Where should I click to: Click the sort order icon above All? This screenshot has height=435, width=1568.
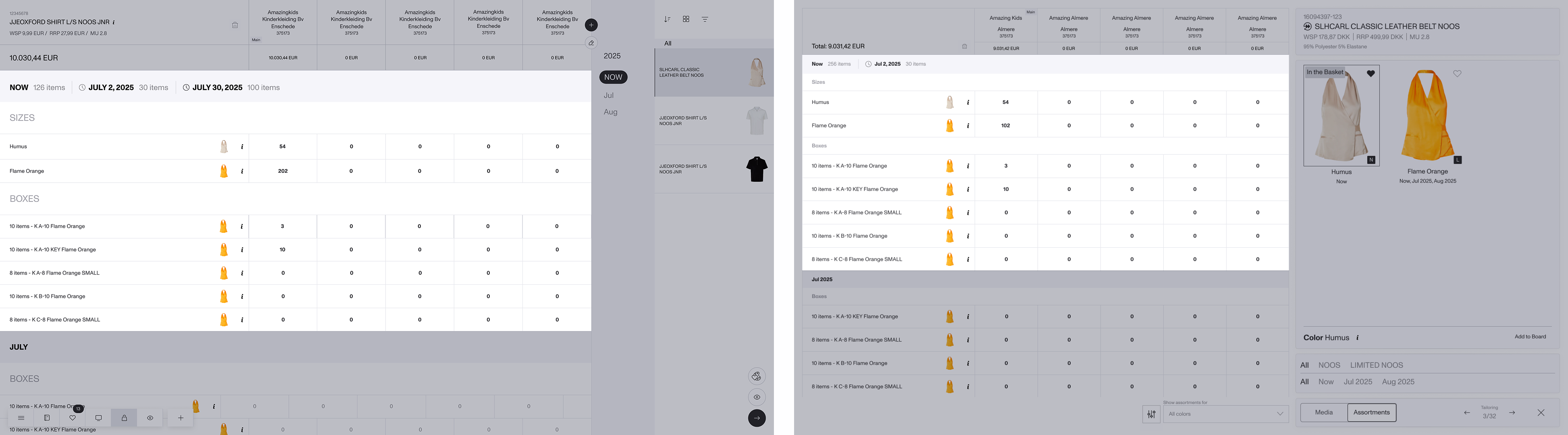667,19
